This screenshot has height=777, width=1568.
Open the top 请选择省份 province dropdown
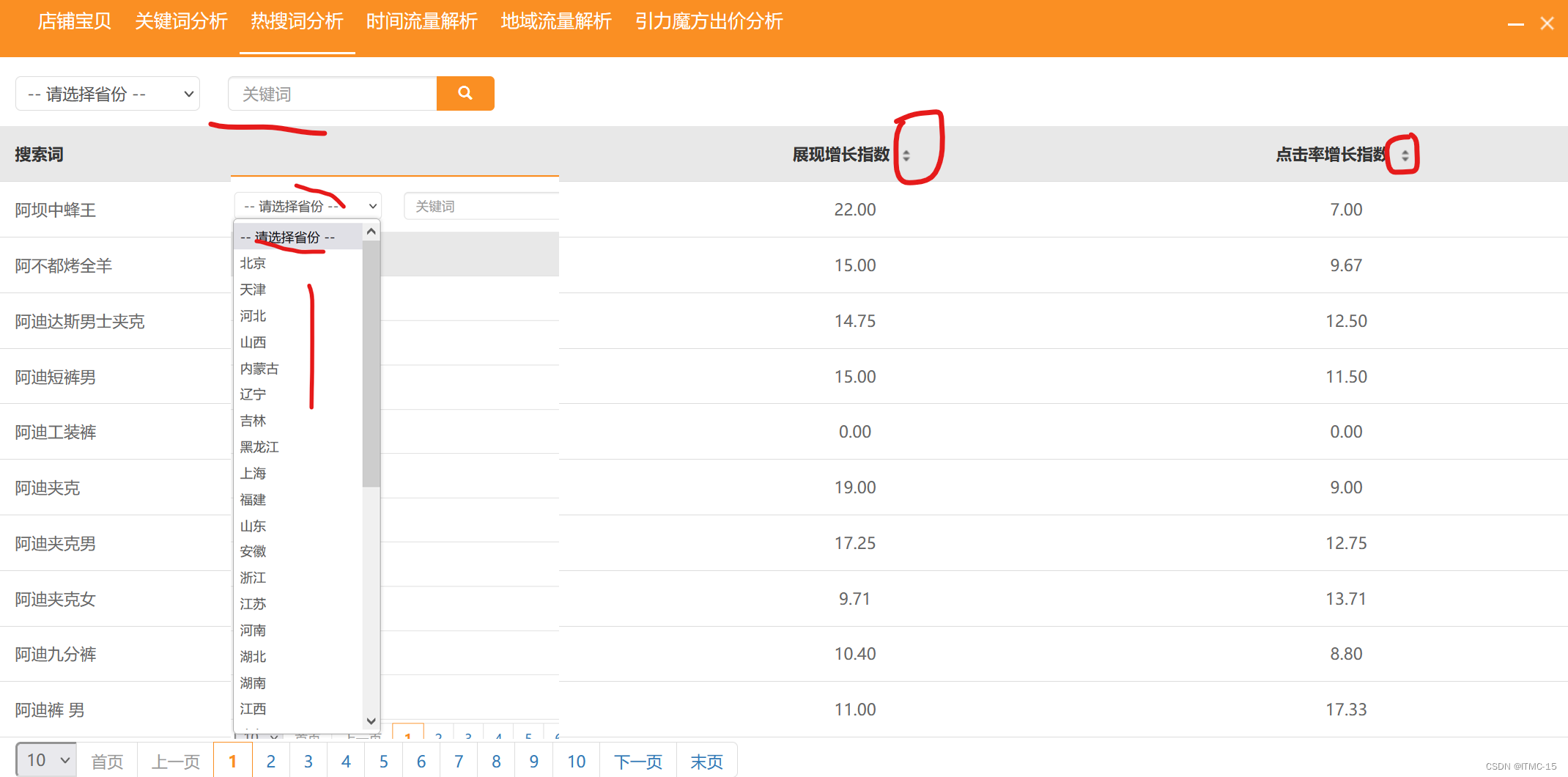(x=108, y=94)
